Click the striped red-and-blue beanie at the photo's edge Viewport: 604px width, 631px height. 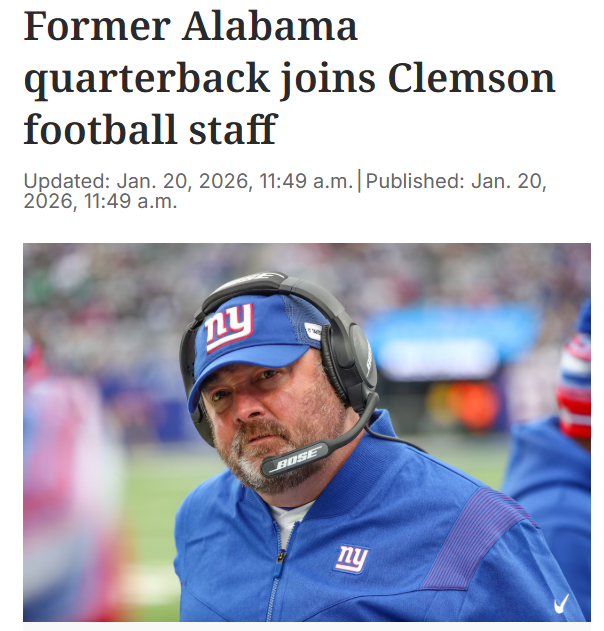pos(576,385)
